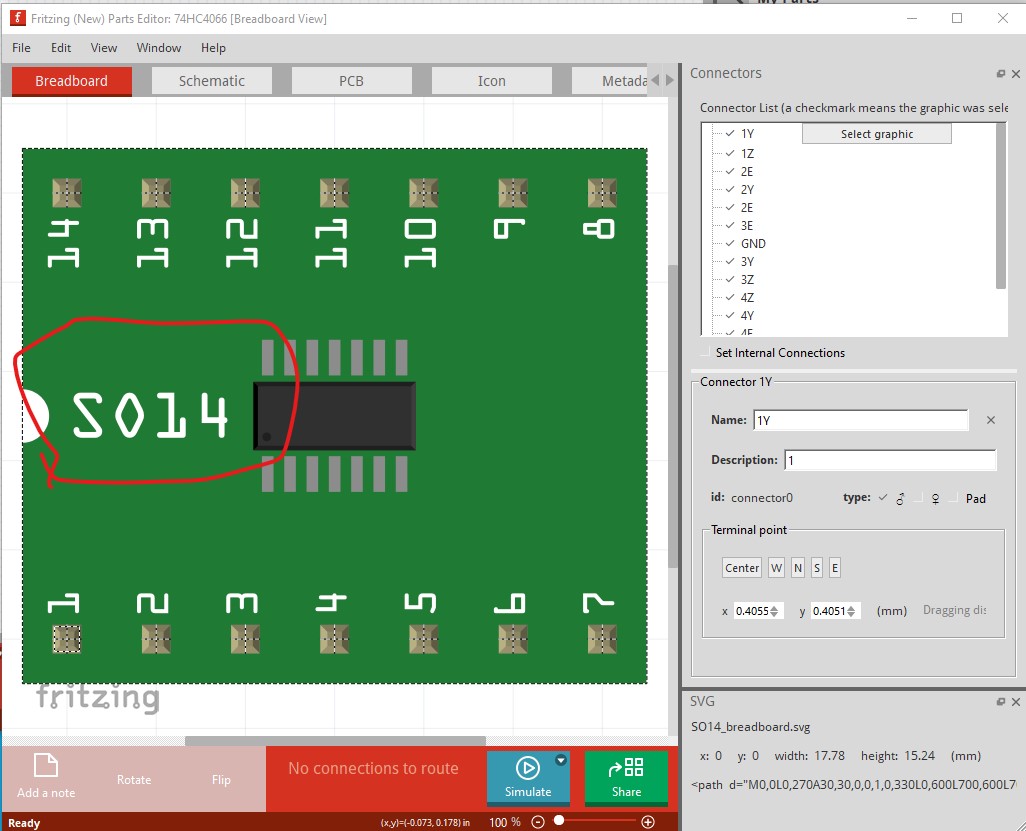The width and height of the screenshot is (1026, 831).
Task: Click the connector Description input field
Action: (x=890, y=460)
